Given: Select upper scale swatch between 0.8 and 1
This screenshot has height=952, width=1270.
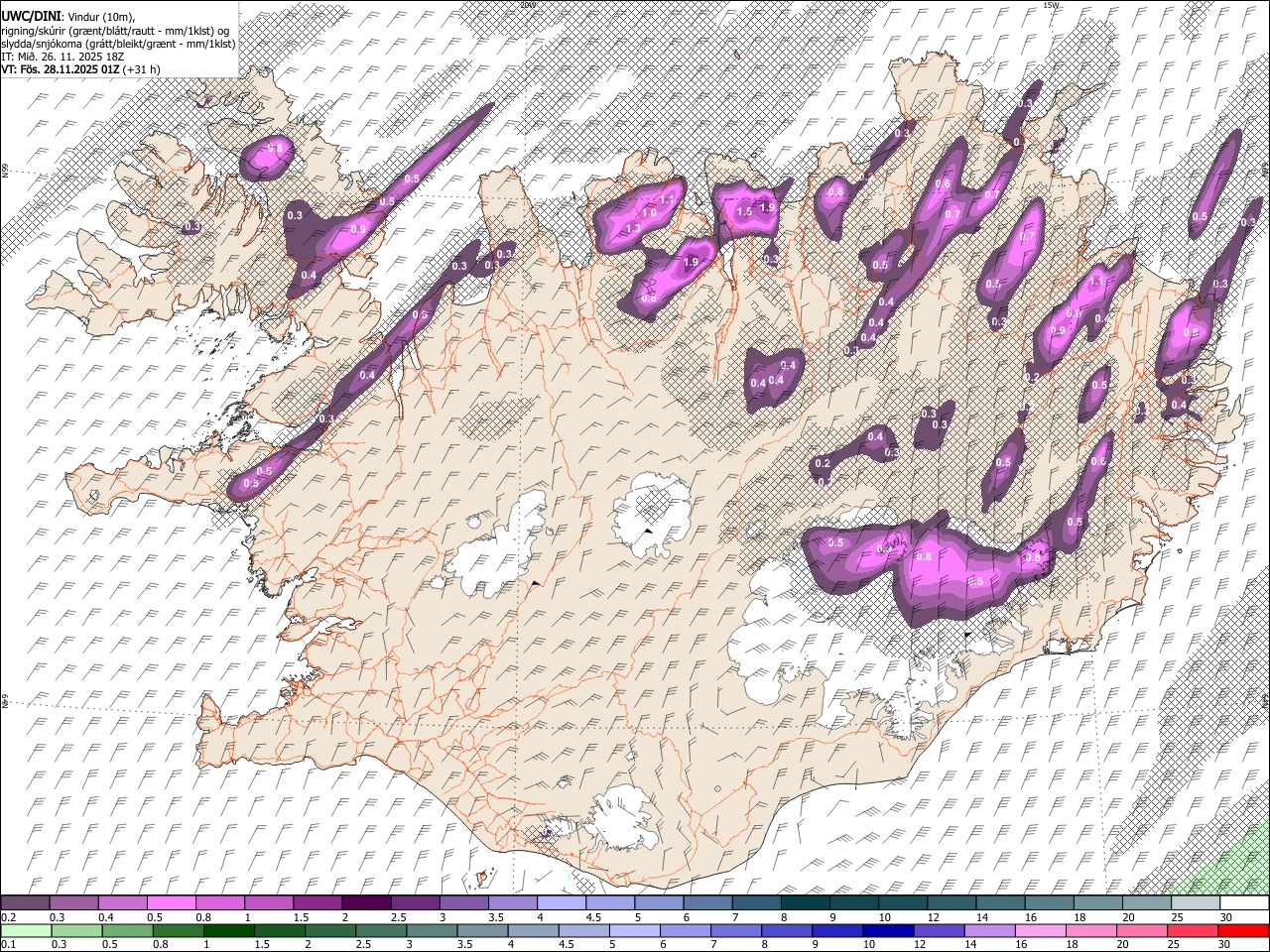Looking at the screenshot, I should point(219,903).
